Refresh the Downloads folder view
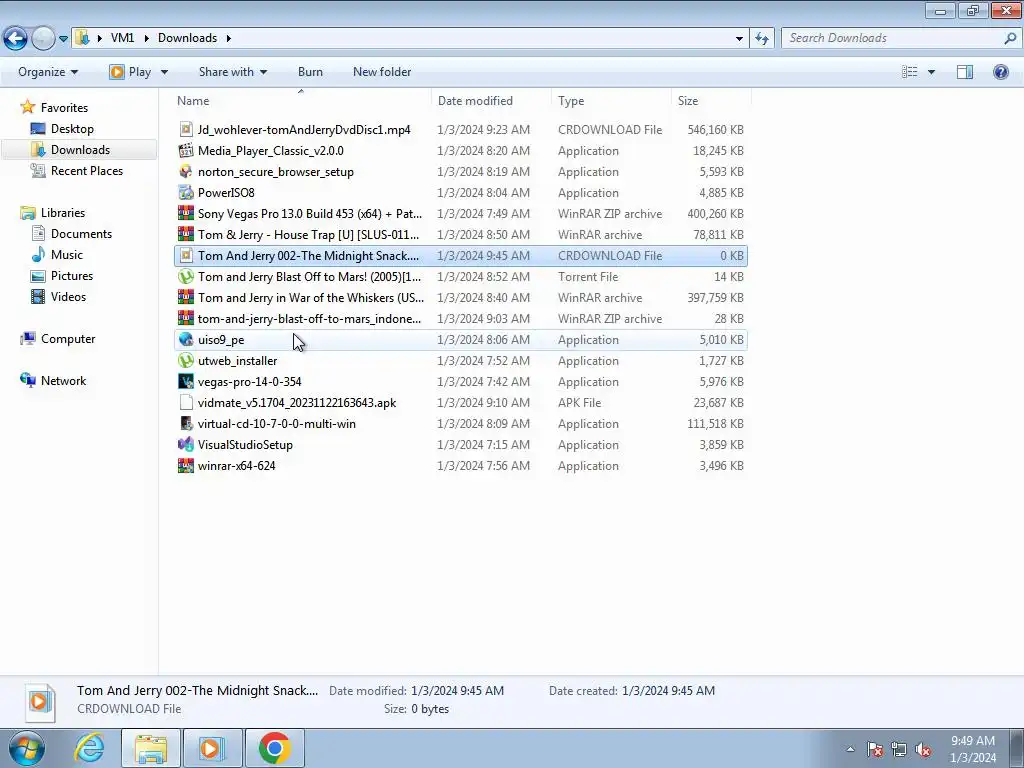 coord(761,39)
